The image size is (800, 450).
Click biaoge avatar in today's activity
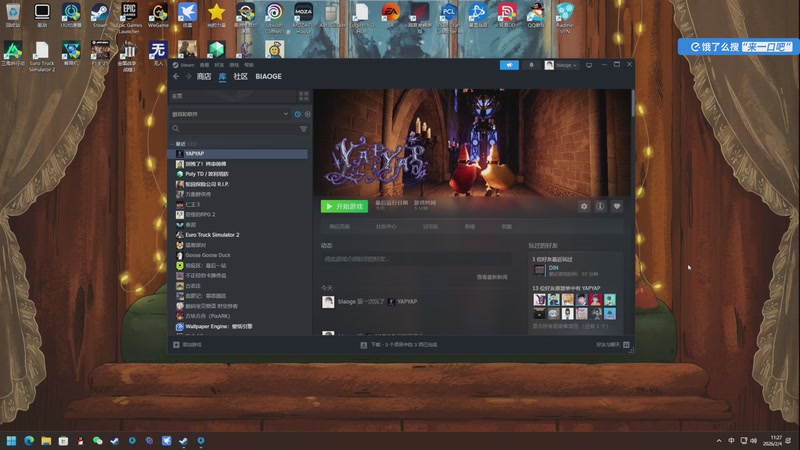coord(328,302)
